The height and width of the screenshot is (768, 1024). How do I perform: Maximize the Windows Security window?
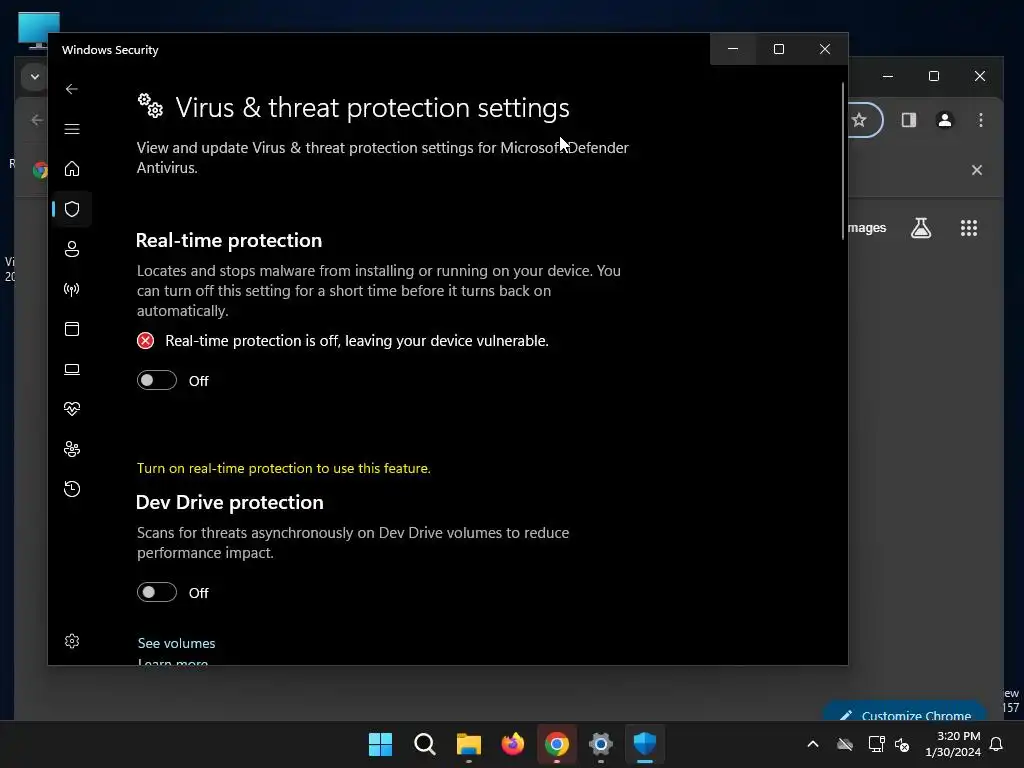pos(778,49)
